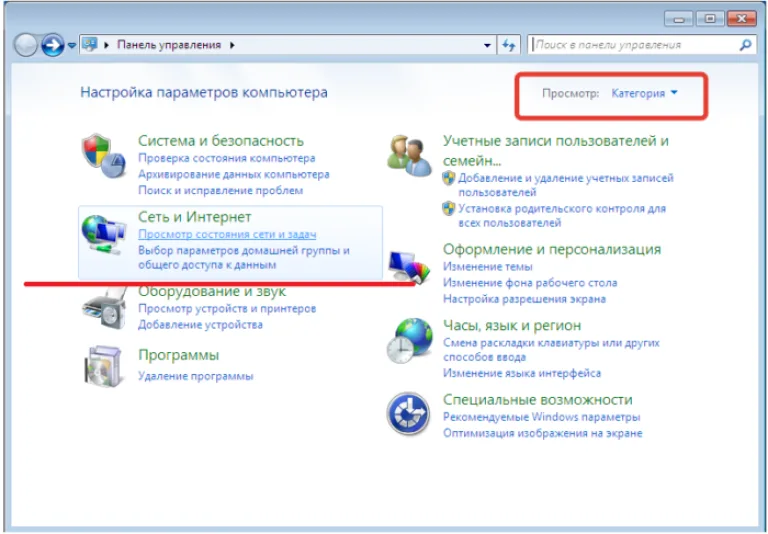Expand the Категория view dropdown

pos(644,93)
